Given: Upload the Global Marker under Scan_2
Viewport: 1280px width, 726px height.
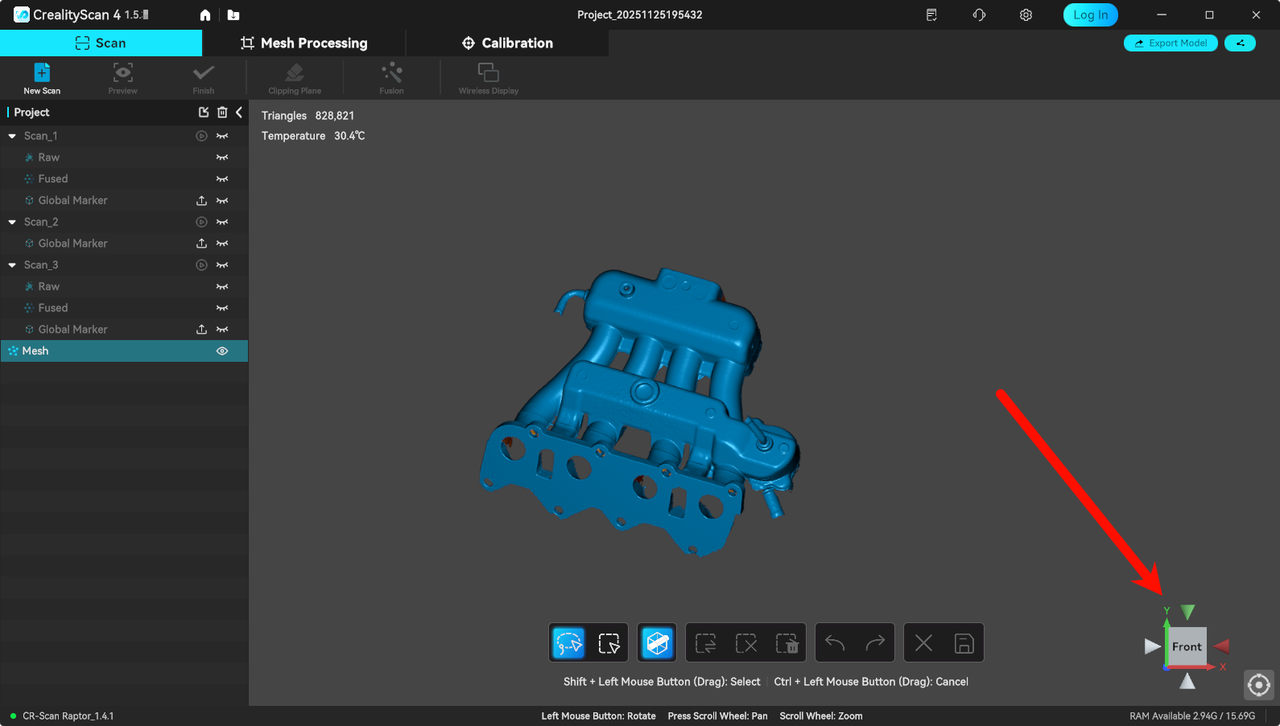Looking at the screenshot, I should click(x=201, y=243).
